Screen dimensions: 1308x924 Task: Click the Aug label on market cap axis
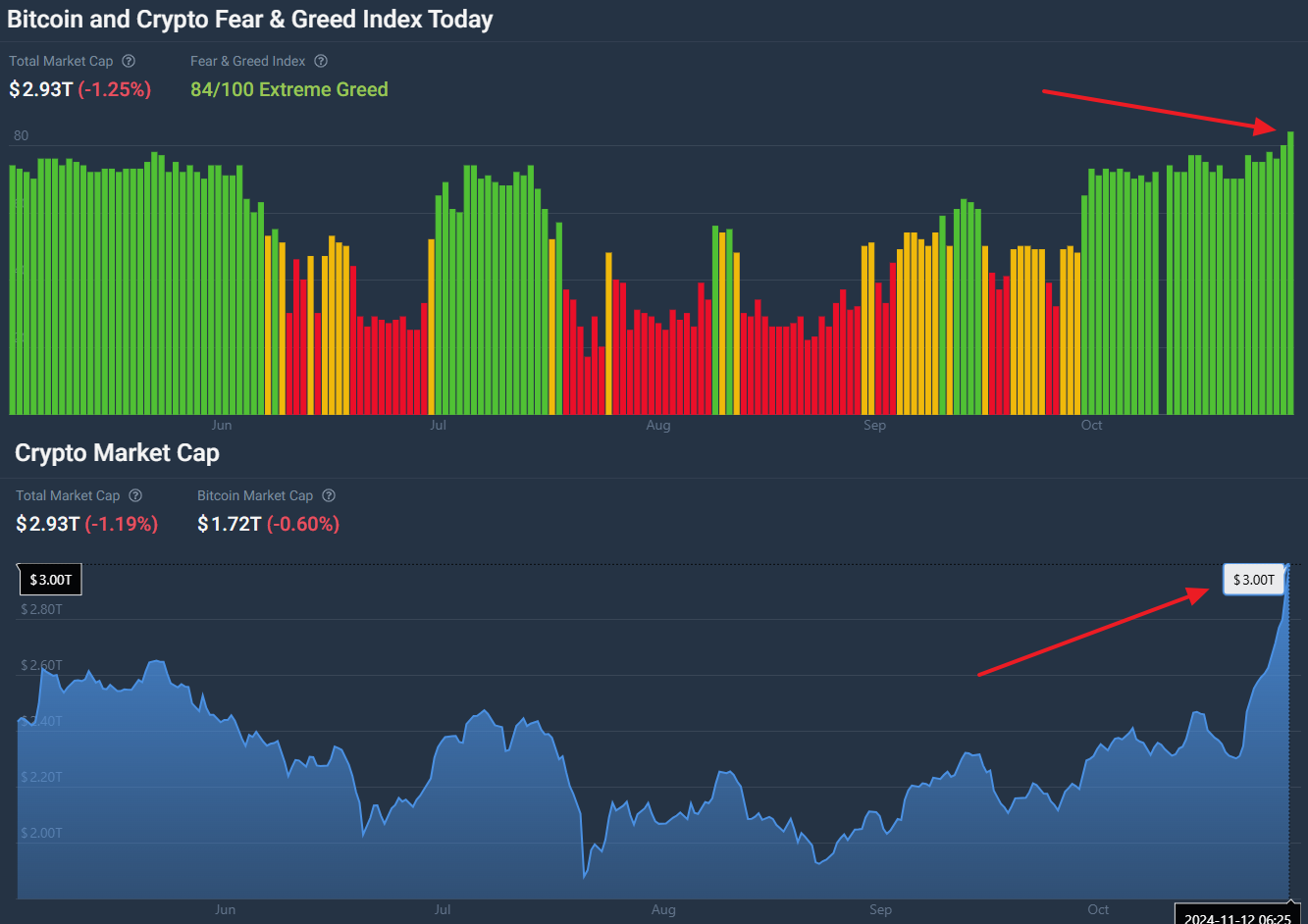tap(663, 909)
